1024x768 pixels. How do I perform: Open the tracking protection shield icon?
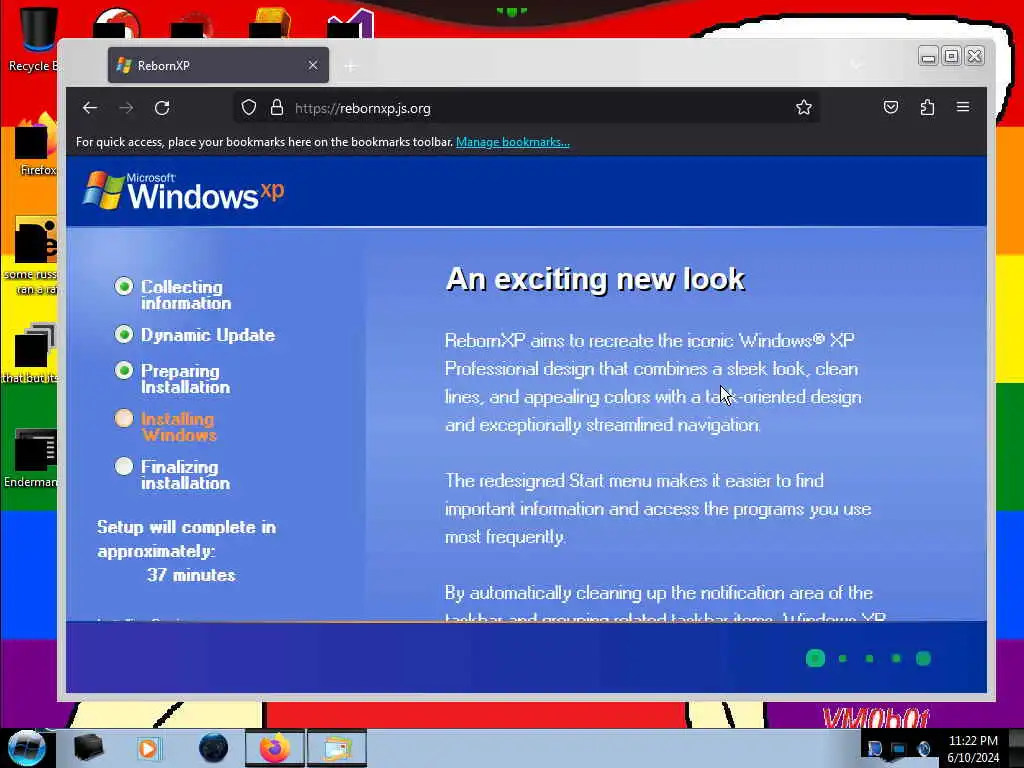249,108
